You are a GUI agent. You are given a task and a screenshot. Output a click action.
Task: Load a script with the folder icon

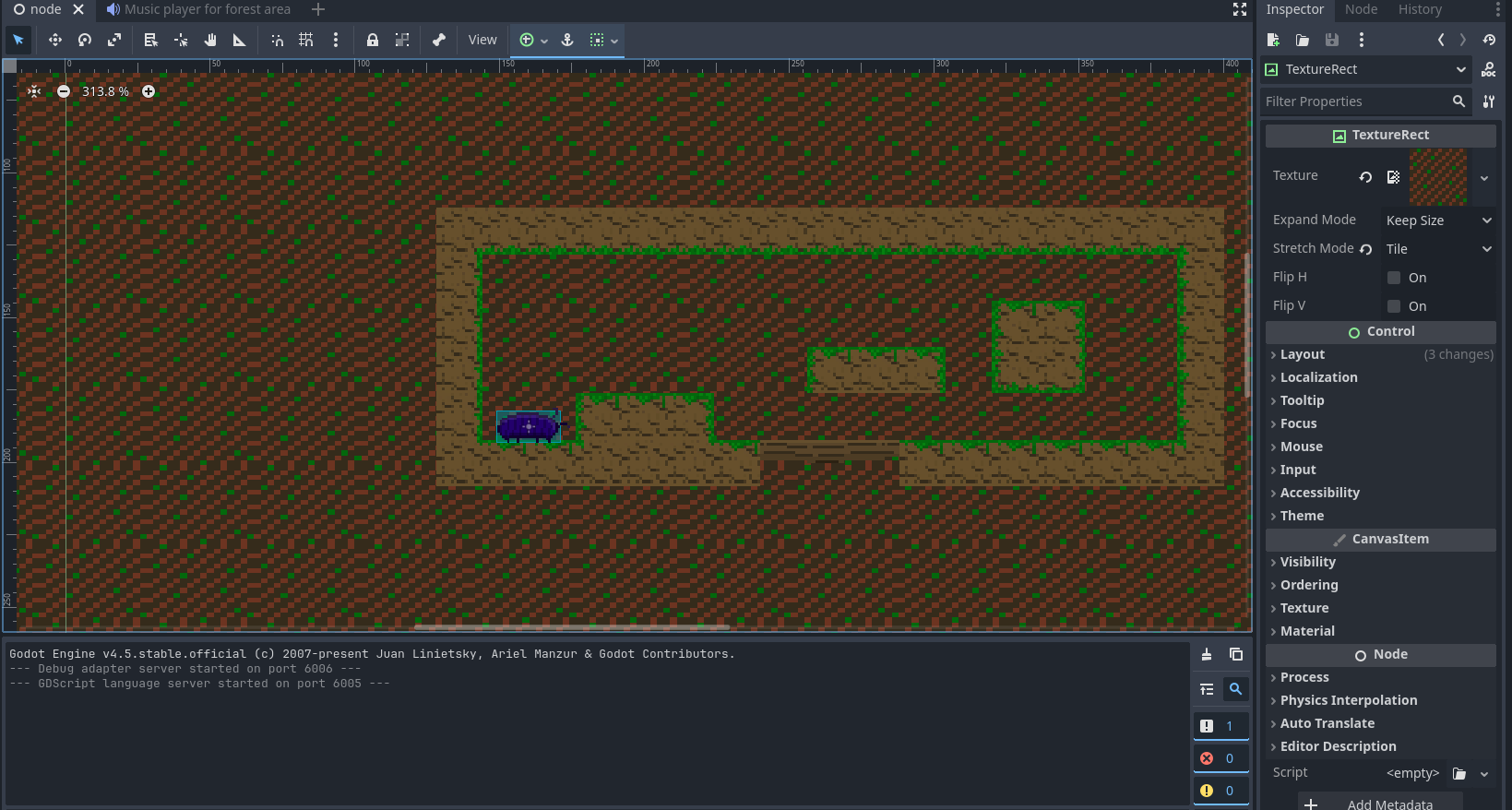coord(1459,773)
